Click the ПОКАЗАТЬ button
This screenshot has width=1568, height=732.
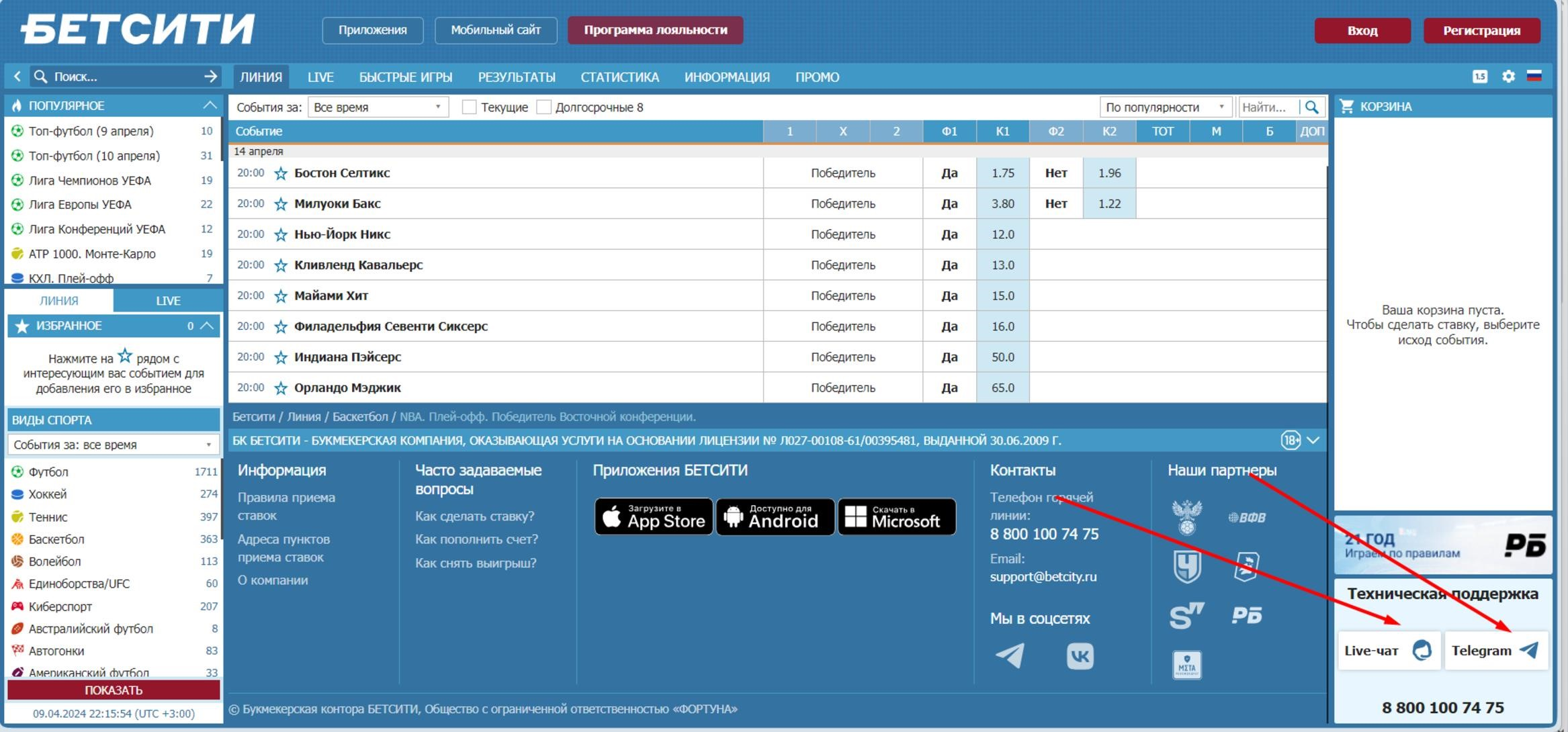114,690
